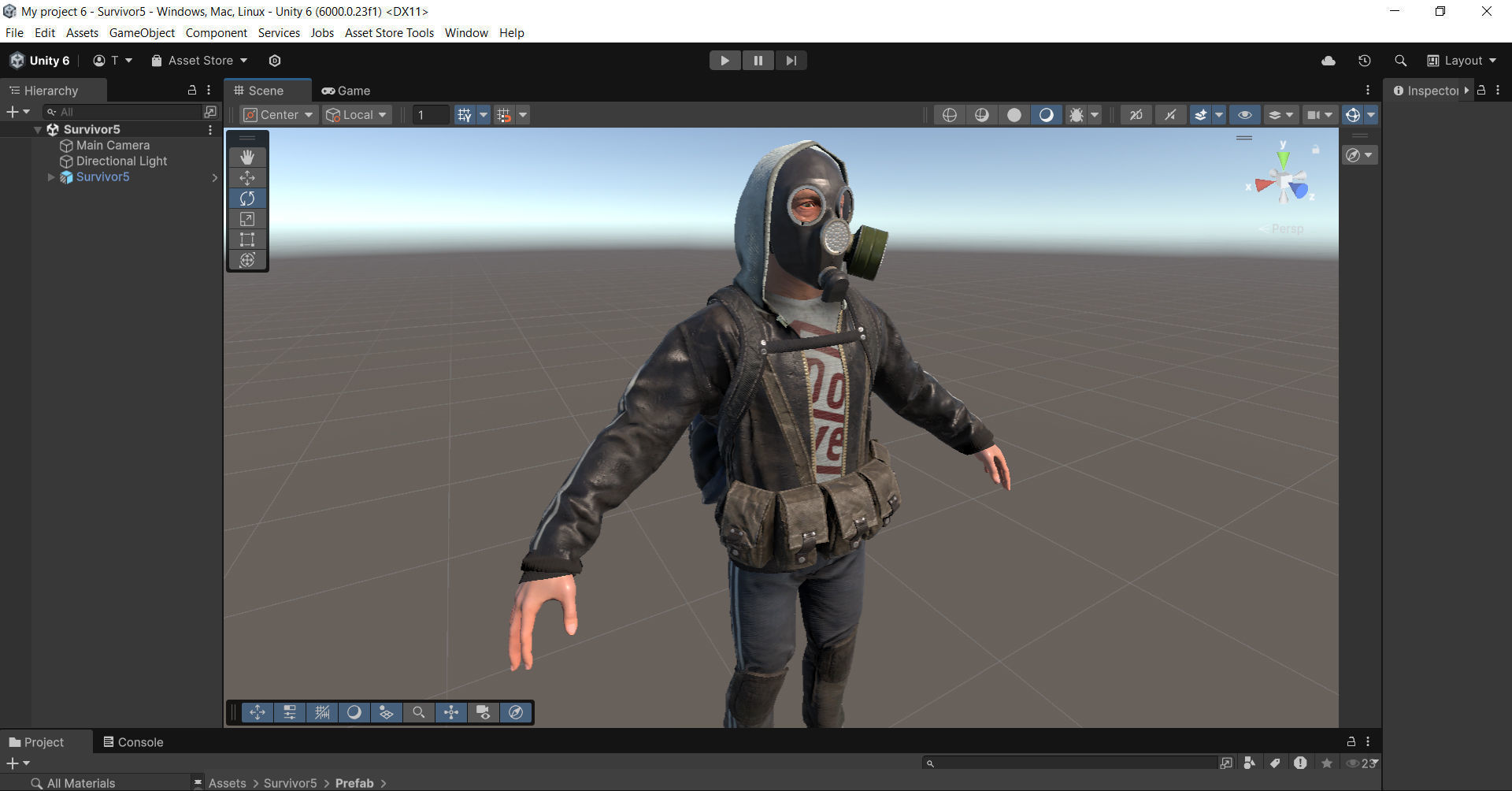Lock the Project panel
This screenshot has width=1512, height=791.
(x=1351, y=741)
